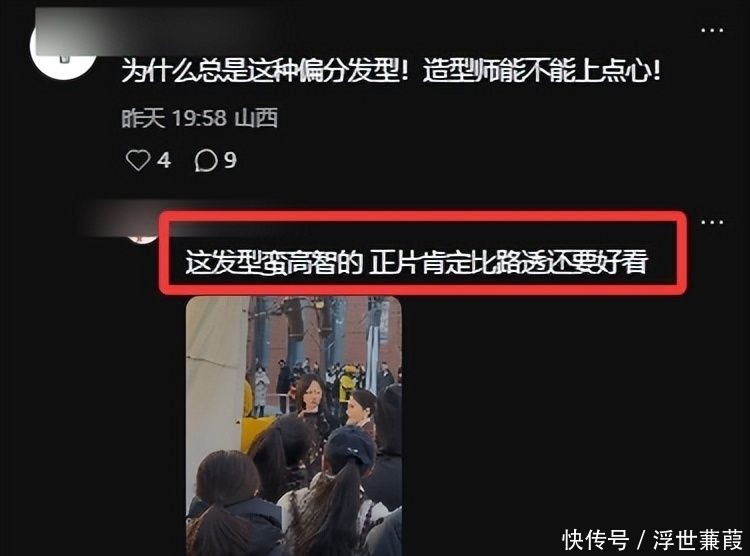Viewport: 750px width, 556px height.
Task: Select the reply text 这发型蛮高智的
Action: point(274,262)
